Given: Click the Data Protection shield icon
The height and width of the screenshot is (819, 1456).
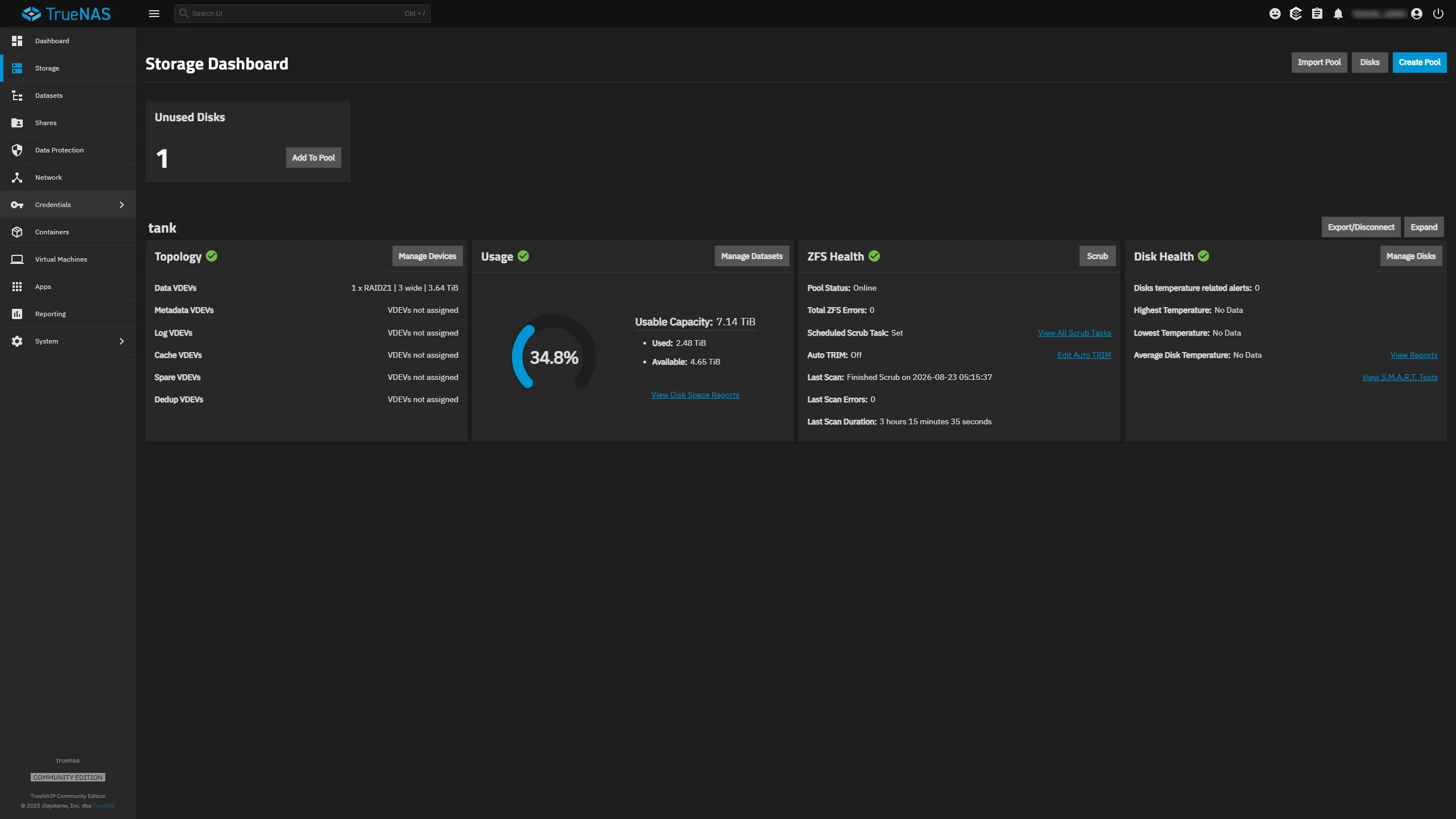Looking at the screenshot, I should point(17,150).
